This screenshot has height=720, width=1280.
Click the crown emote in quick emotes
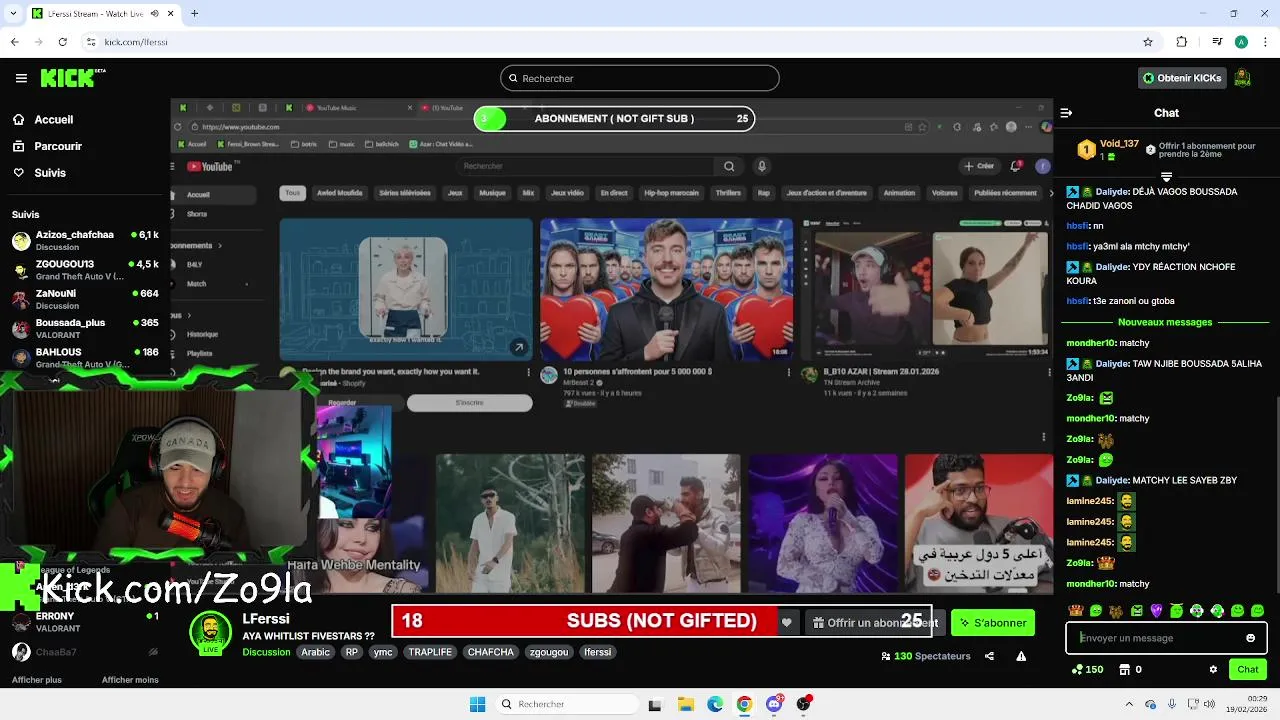(x=1076, y=610)
